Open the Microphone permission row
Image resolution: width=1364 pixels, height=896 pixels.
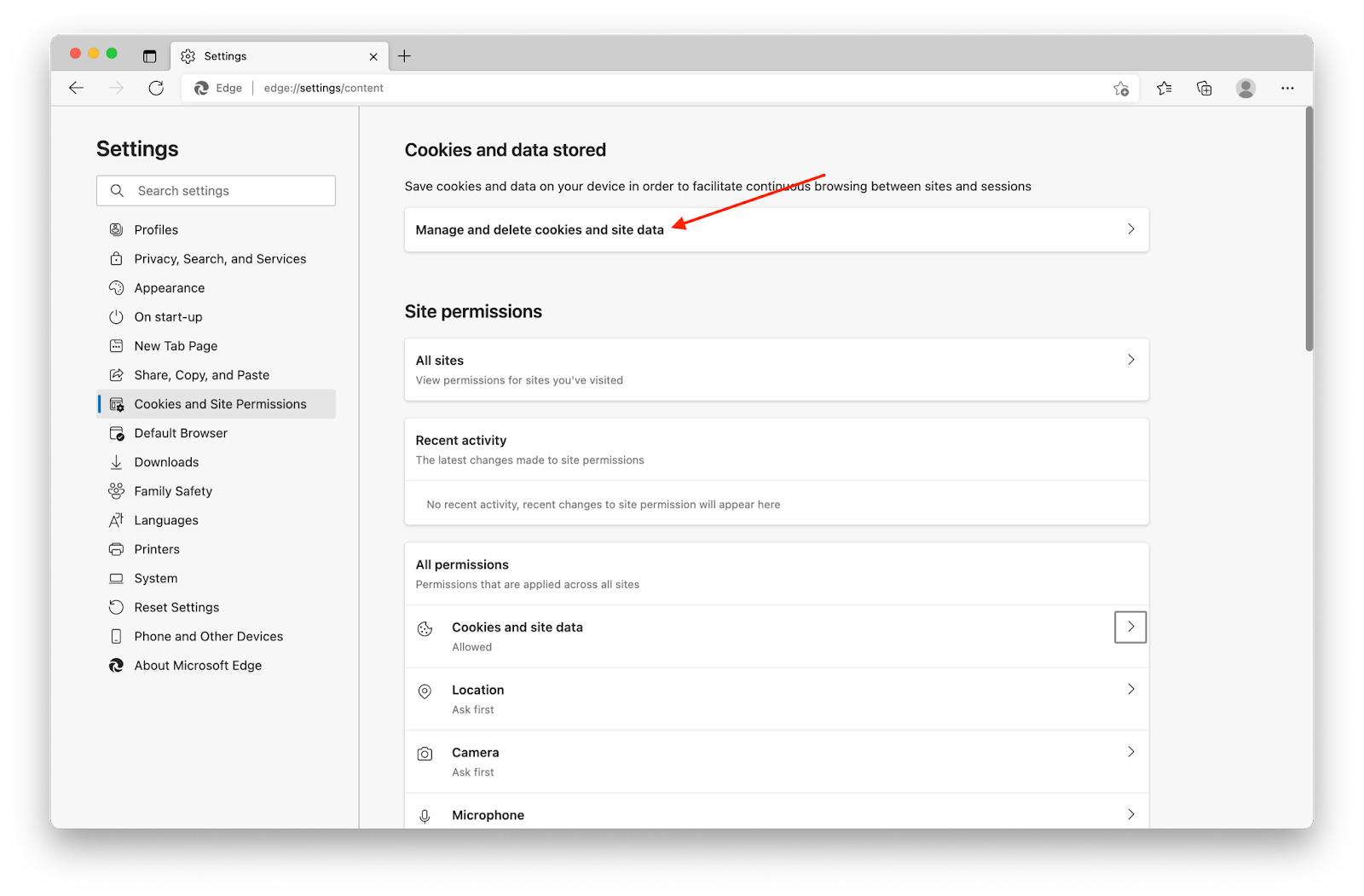tap(777, 812)
